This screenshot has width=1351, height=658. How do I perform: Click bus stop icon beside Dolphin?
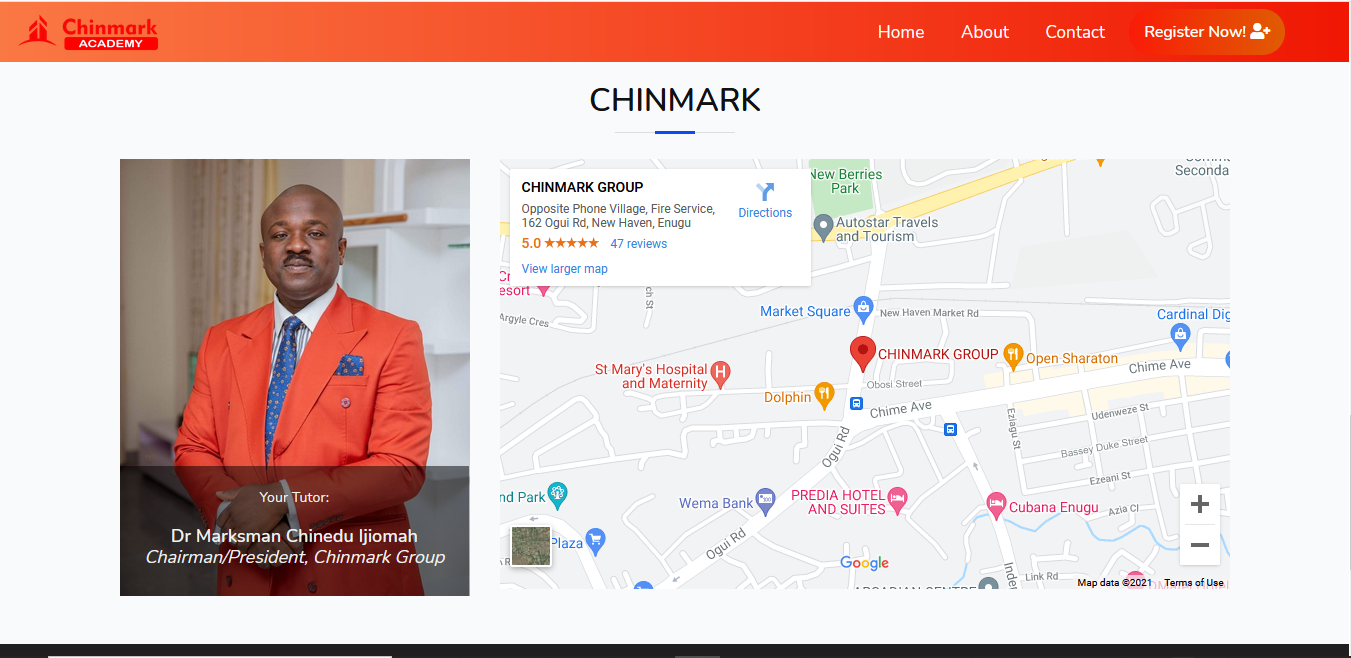(856, 403)
